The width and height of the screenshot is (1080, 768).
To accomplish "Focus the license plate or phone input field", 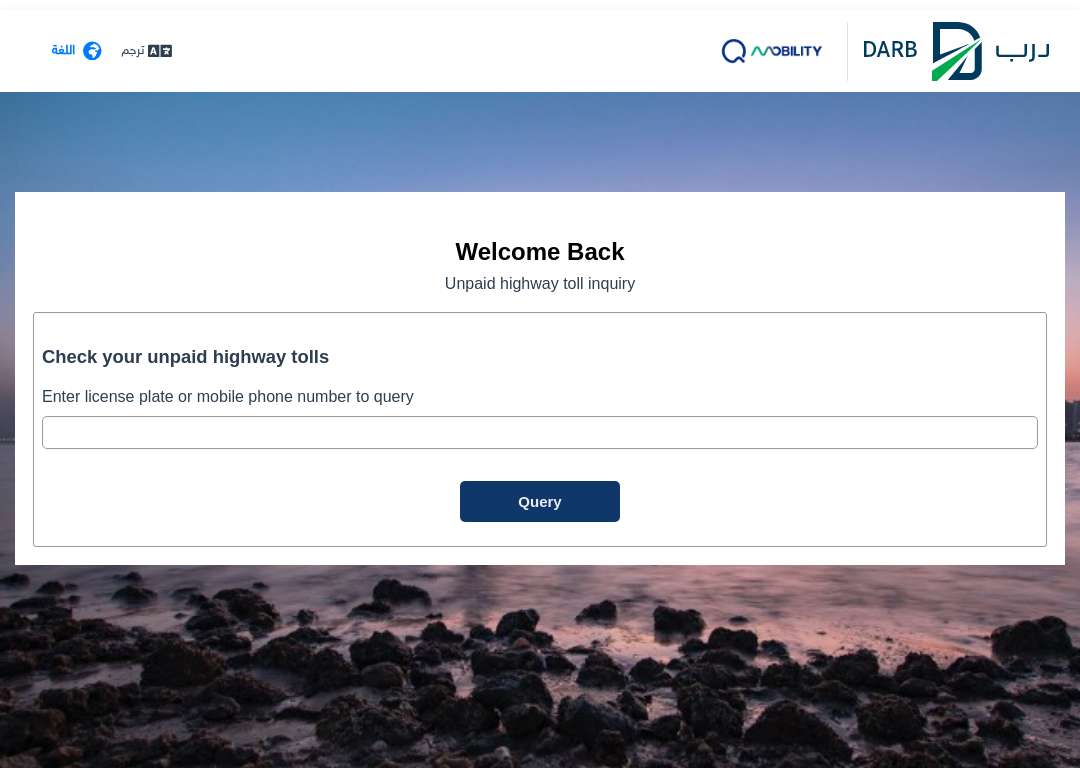I will (x=540, y=433).
